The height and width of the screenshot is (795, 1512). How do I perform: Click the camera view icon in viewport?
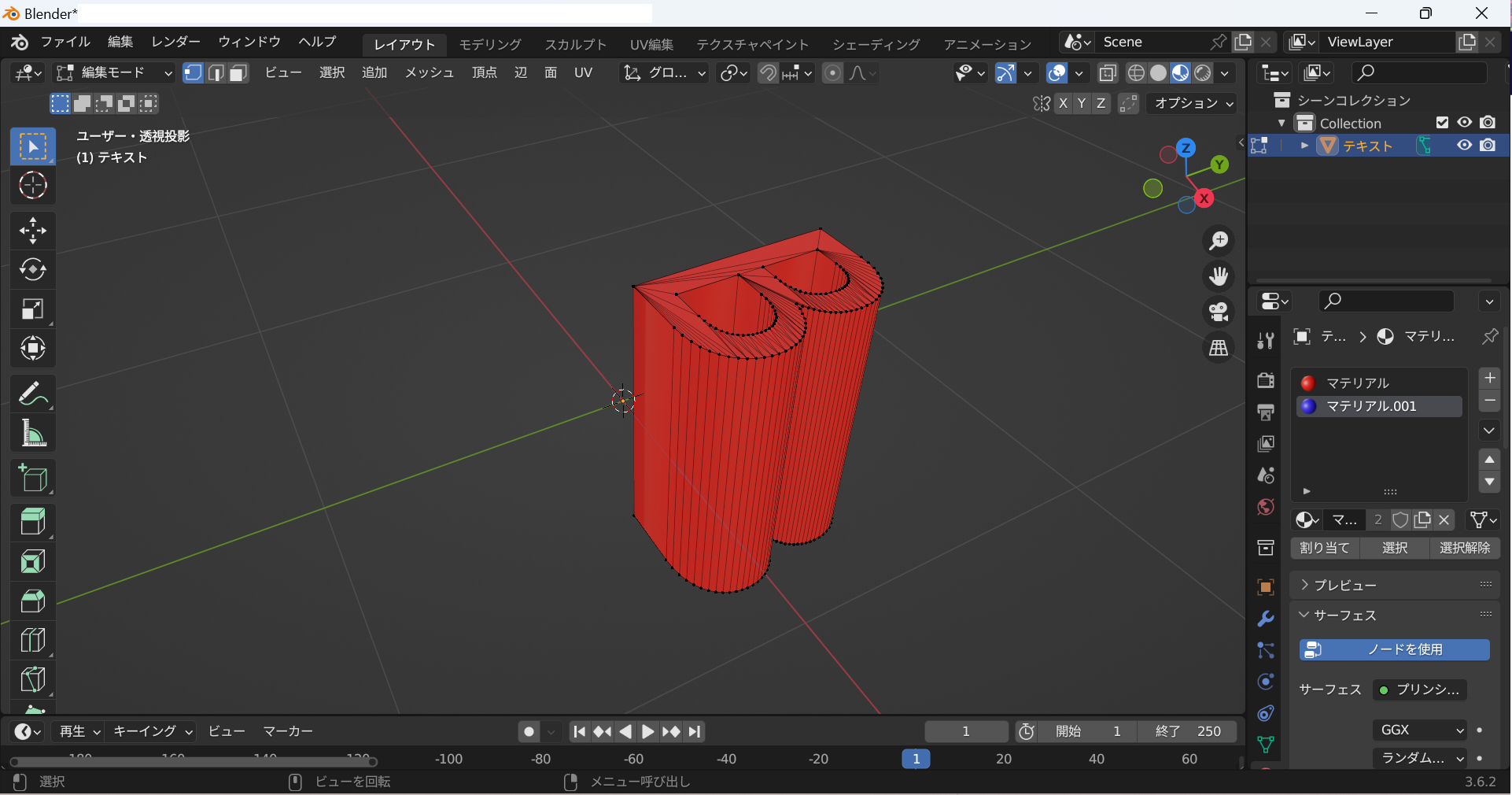[1219, 312]
